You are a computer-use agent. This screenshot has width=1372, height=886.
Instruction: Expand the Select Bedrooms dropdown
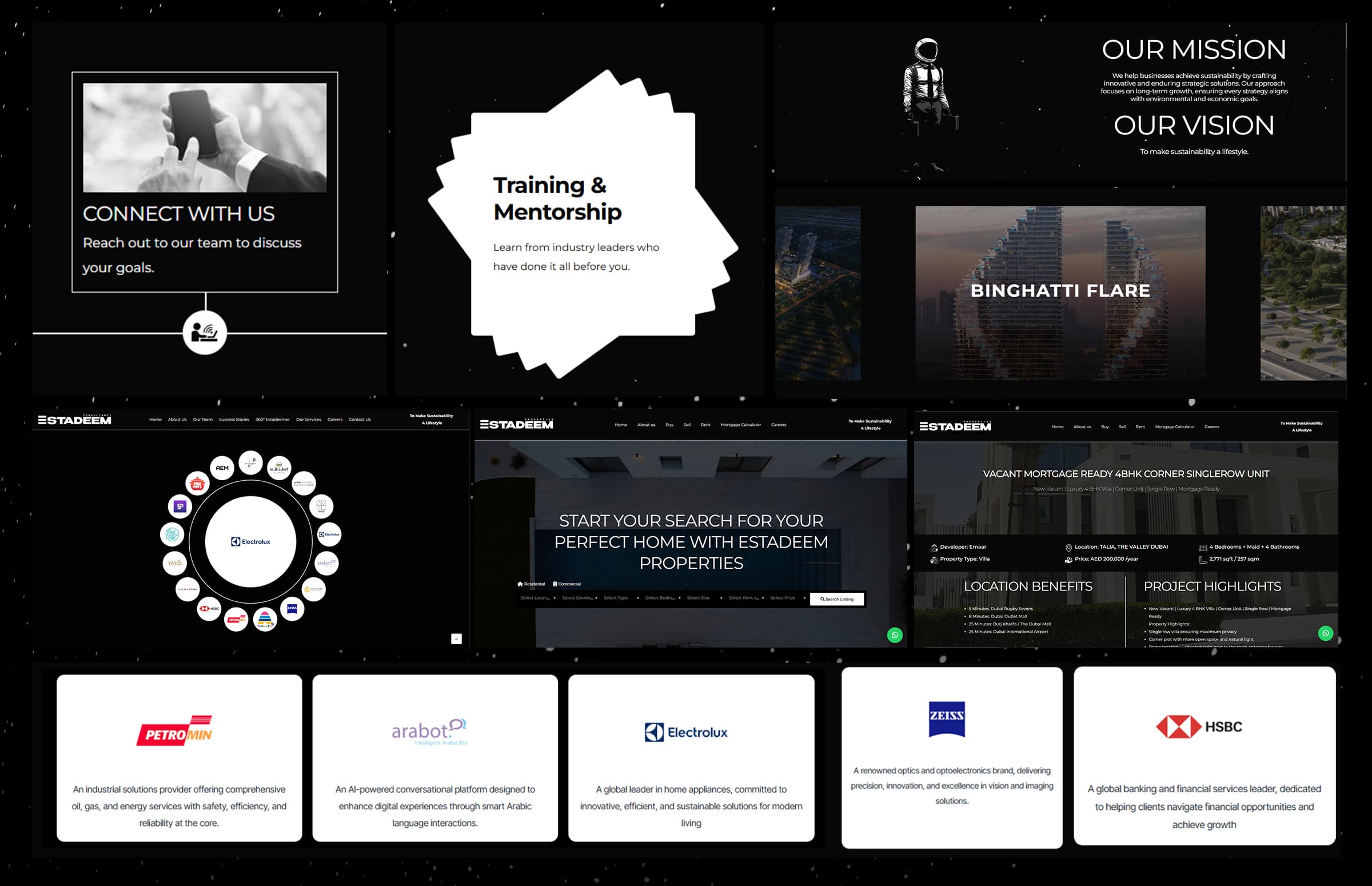coord(663,598)
